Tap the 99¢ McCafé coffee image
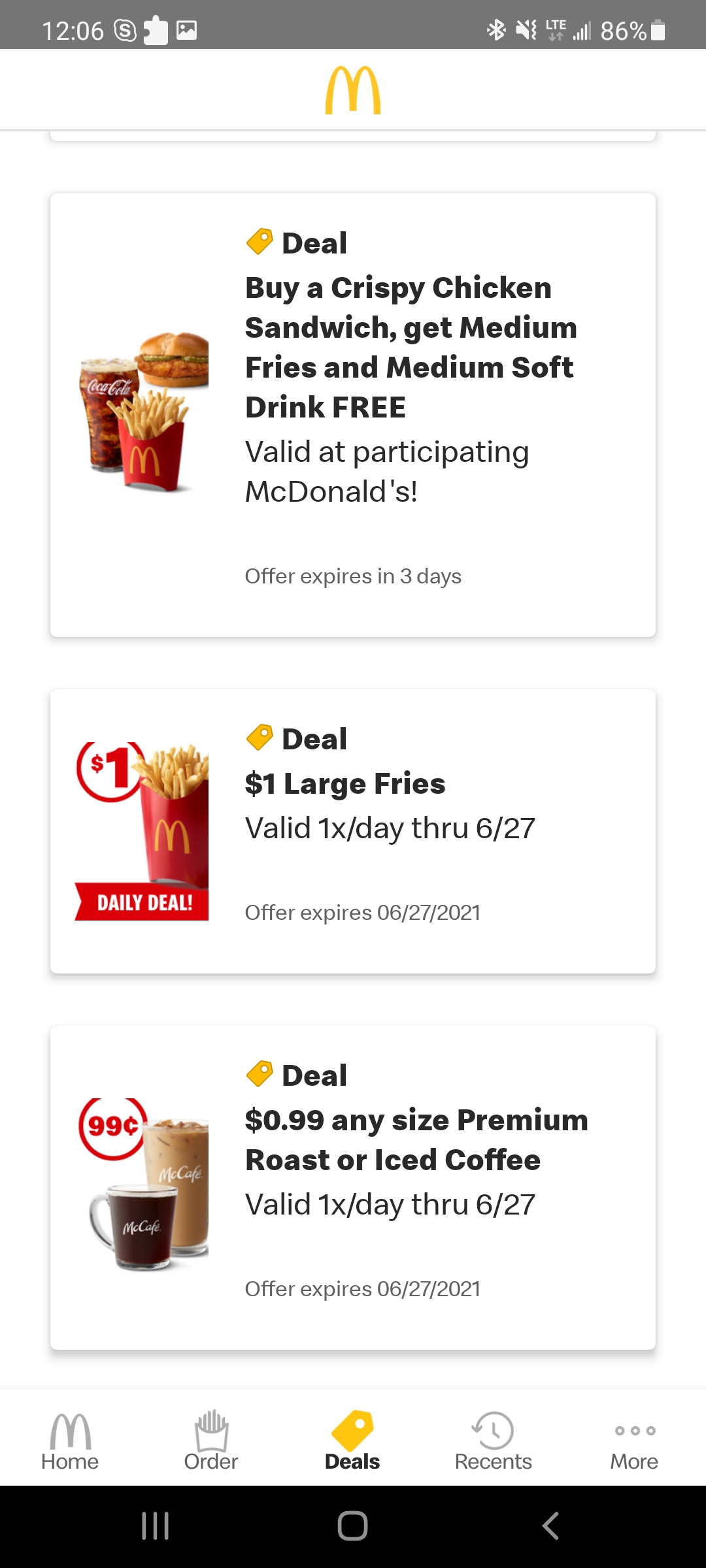Image resolution: width=706 pixels, height=1568 pixels. pos(144,1184)
